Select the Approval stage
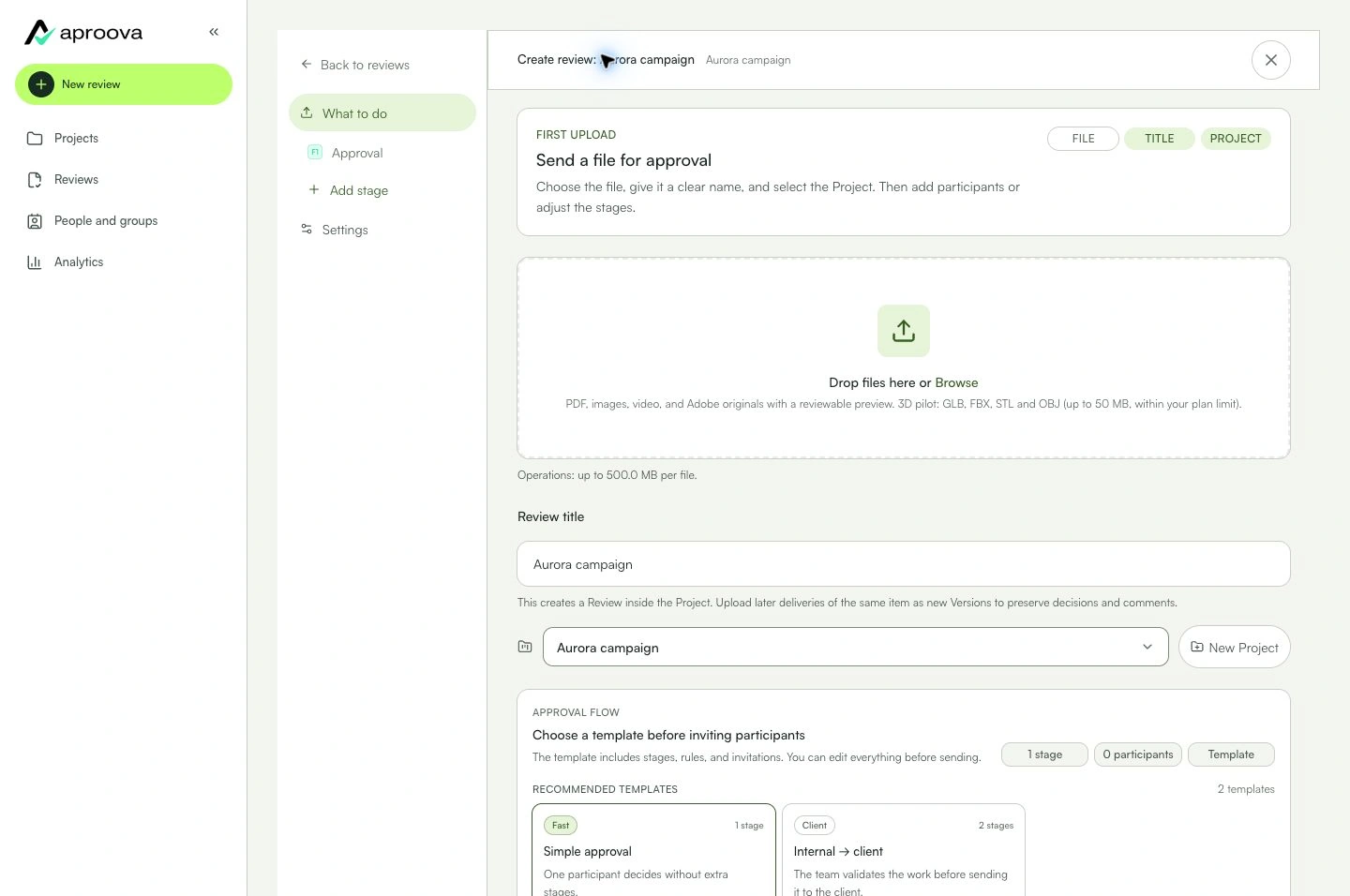The image size is (1350, 896). coord(382,153)
